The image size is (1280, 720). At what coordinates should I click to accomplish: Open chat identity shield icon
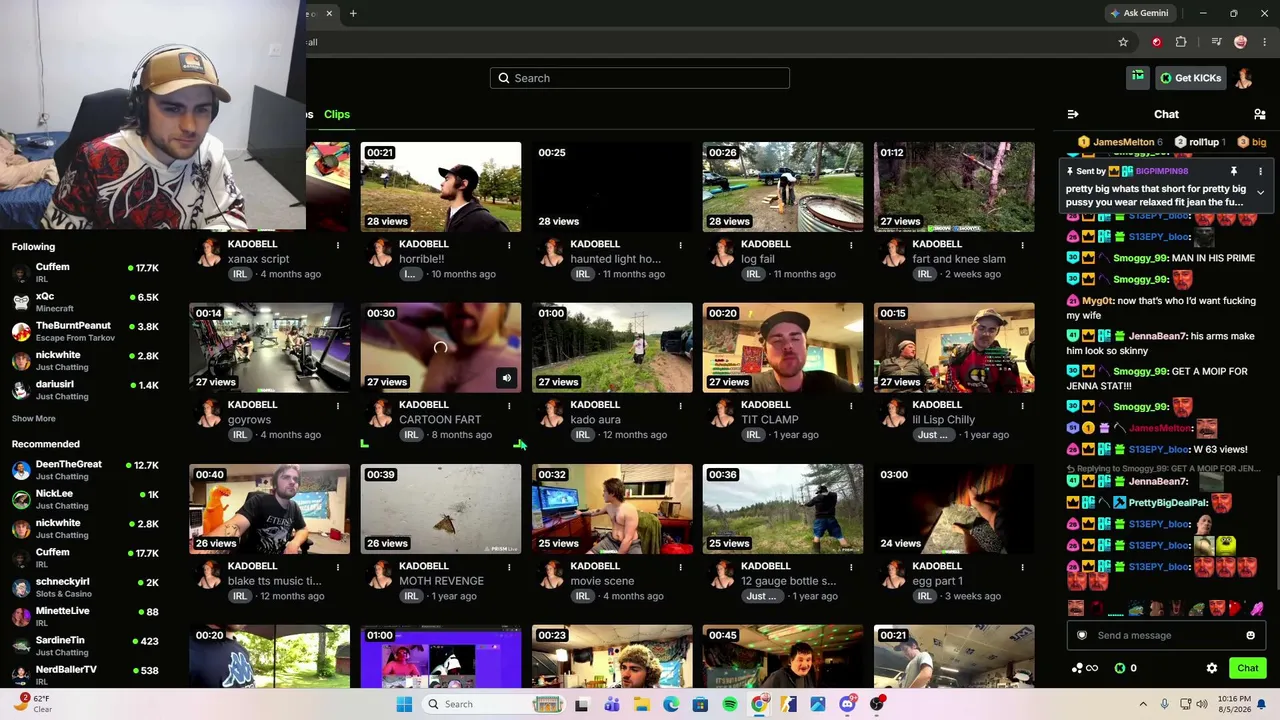[x=1081, y=635]
